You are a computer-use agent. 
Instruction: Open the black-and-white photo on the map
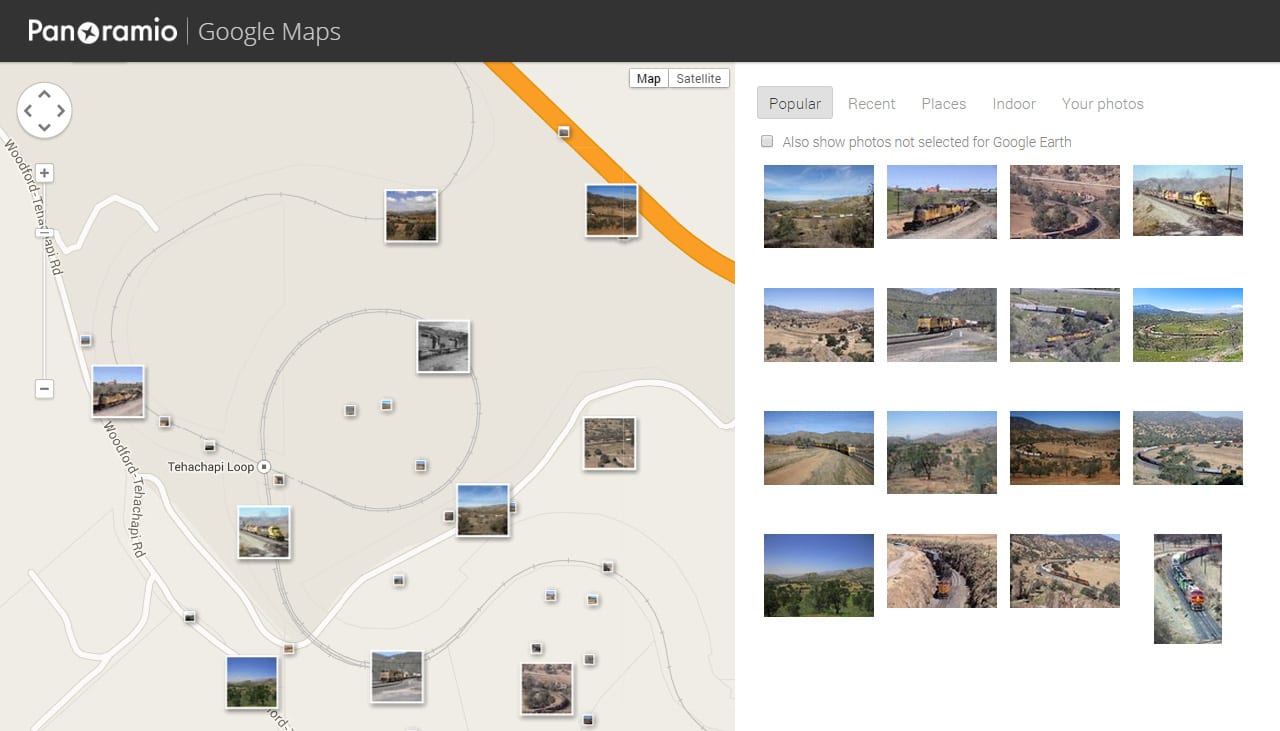tap(443, 346)
